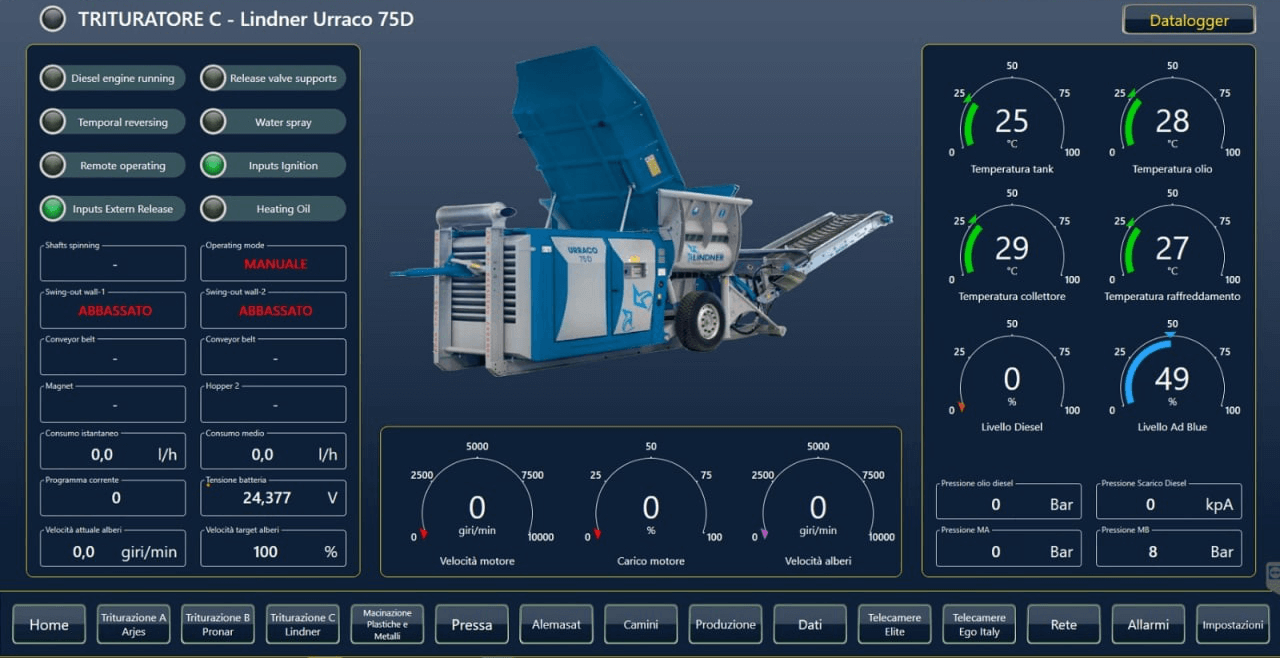
Task: Open Telecamere Ego Italy page
Action: click(979, 624)
